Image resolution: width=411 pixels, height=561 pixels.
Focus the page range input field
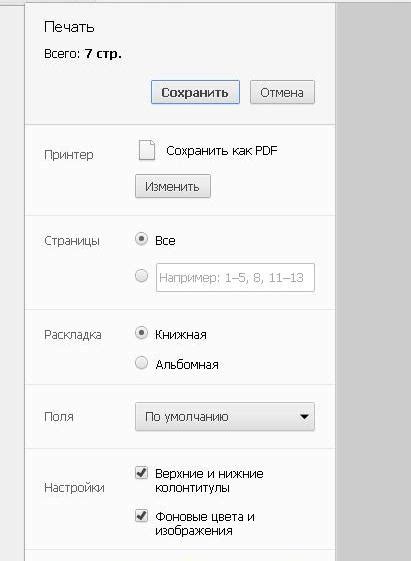(235, 278)
